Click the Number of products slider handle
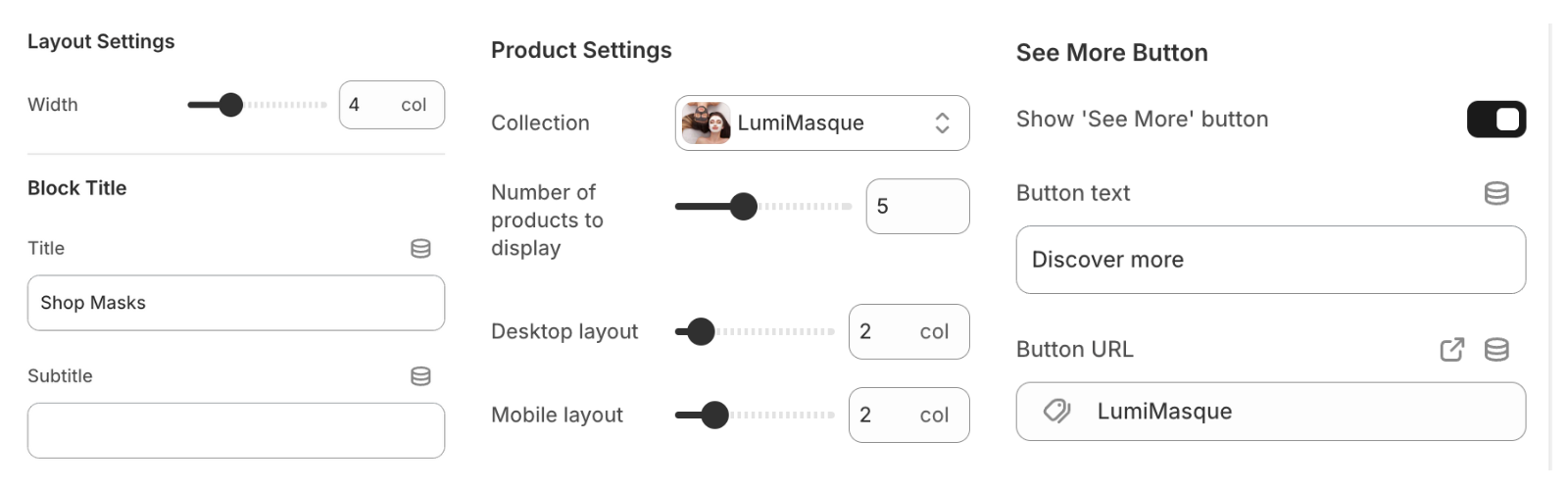The width and height of the screenshot is (1568, 490). (x=744, y=207)
